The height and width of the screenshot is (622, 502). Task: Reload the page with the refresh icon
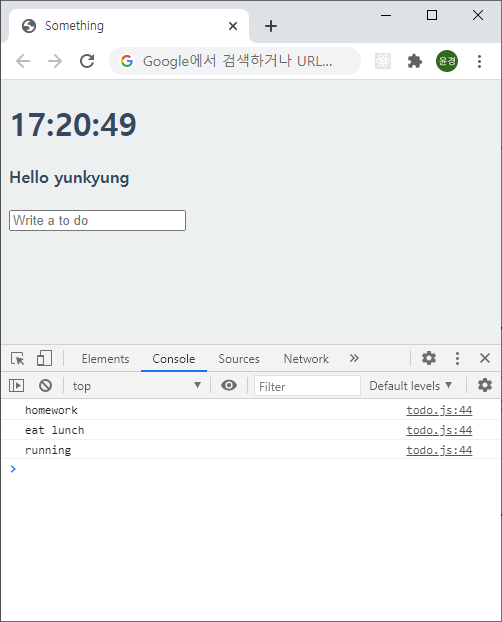[x=87, y=61]
